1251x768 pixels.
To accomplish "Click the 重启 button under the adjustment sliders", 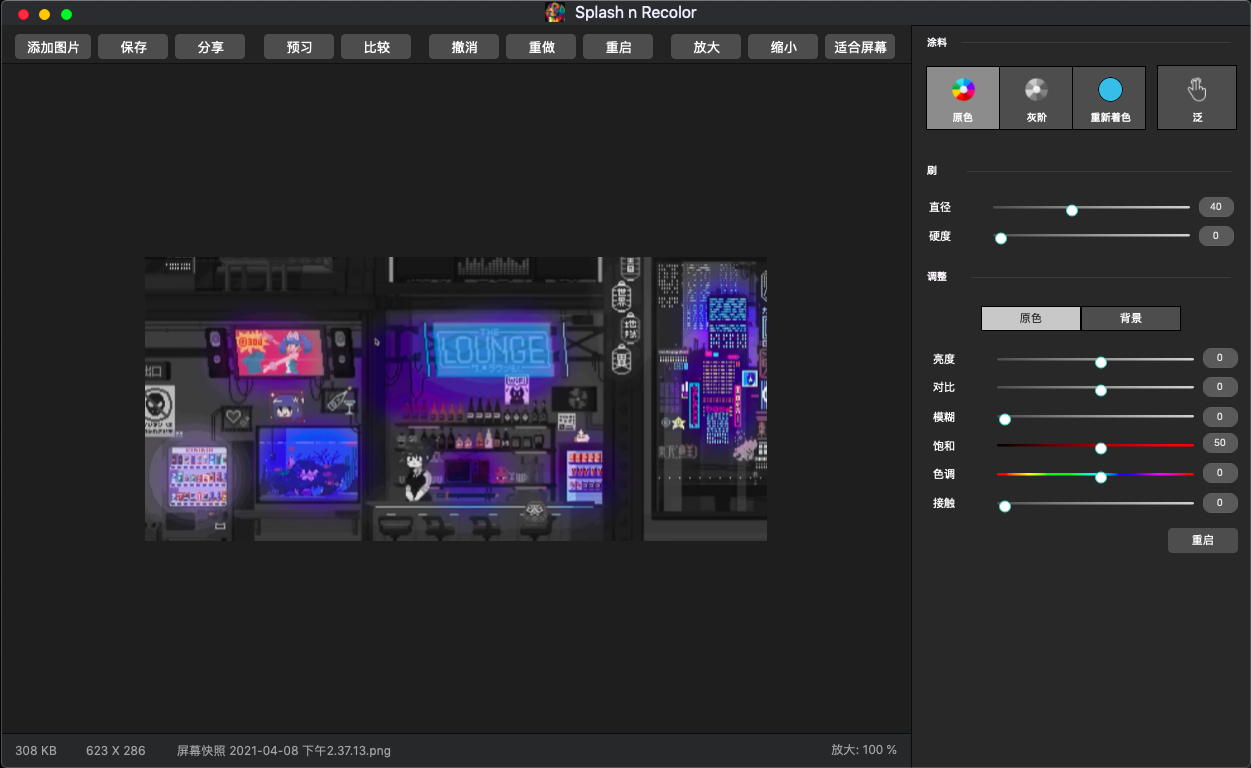I will (x=1203, y=540).
